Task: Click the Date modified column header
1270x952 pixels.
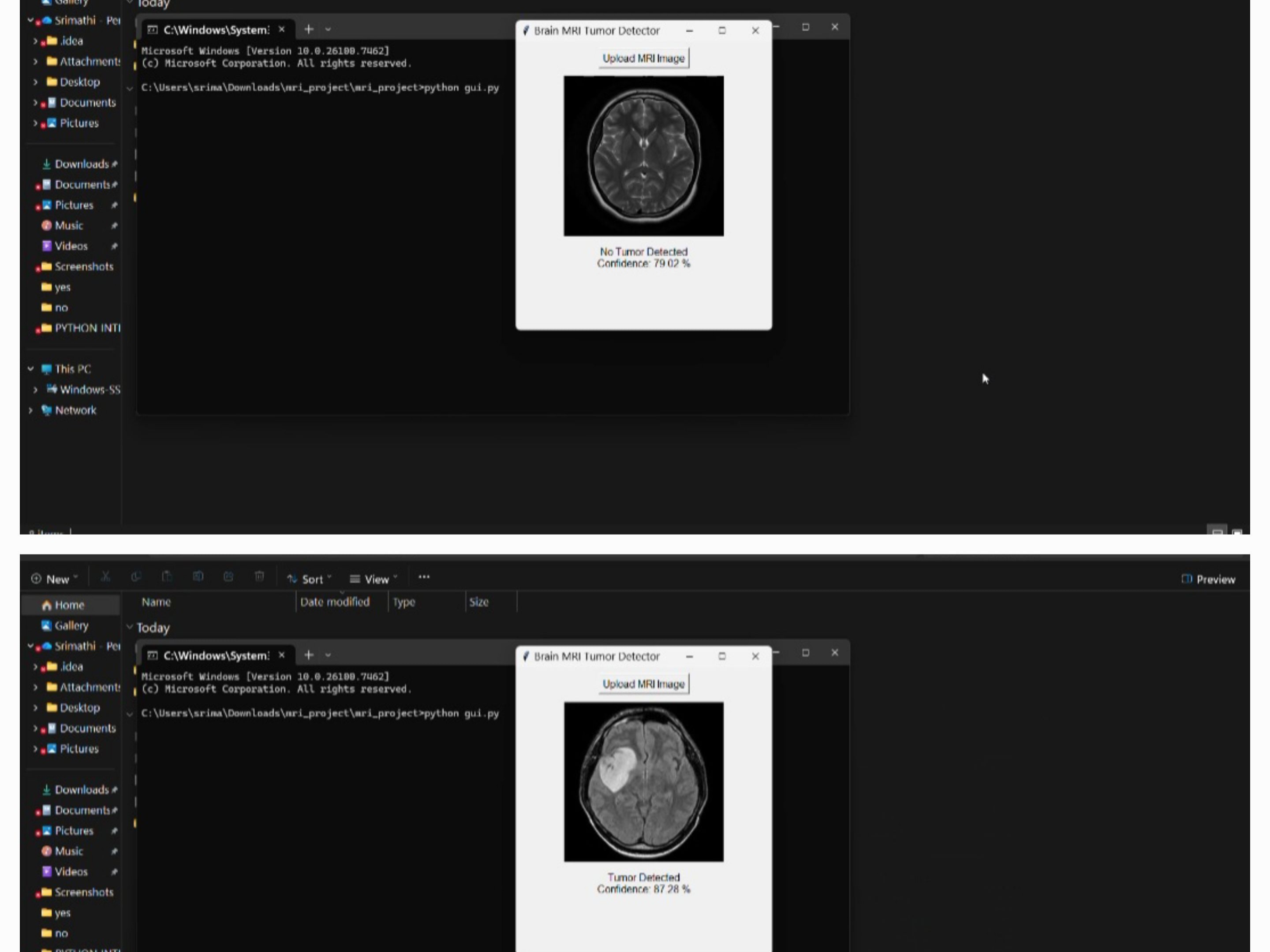Action: [x=335, y=602]
